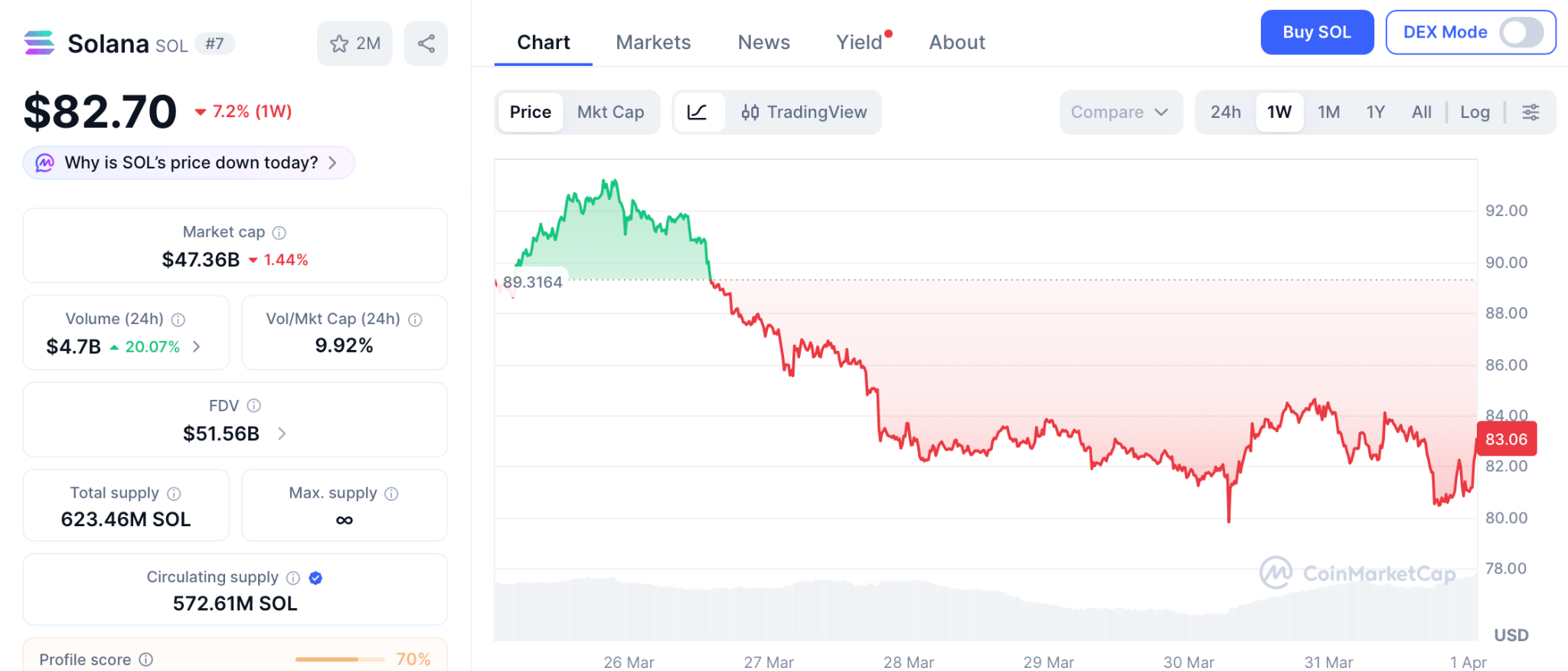Switch chart to Mkt Cap view
1568x671 pixels.
pos(610,113)
